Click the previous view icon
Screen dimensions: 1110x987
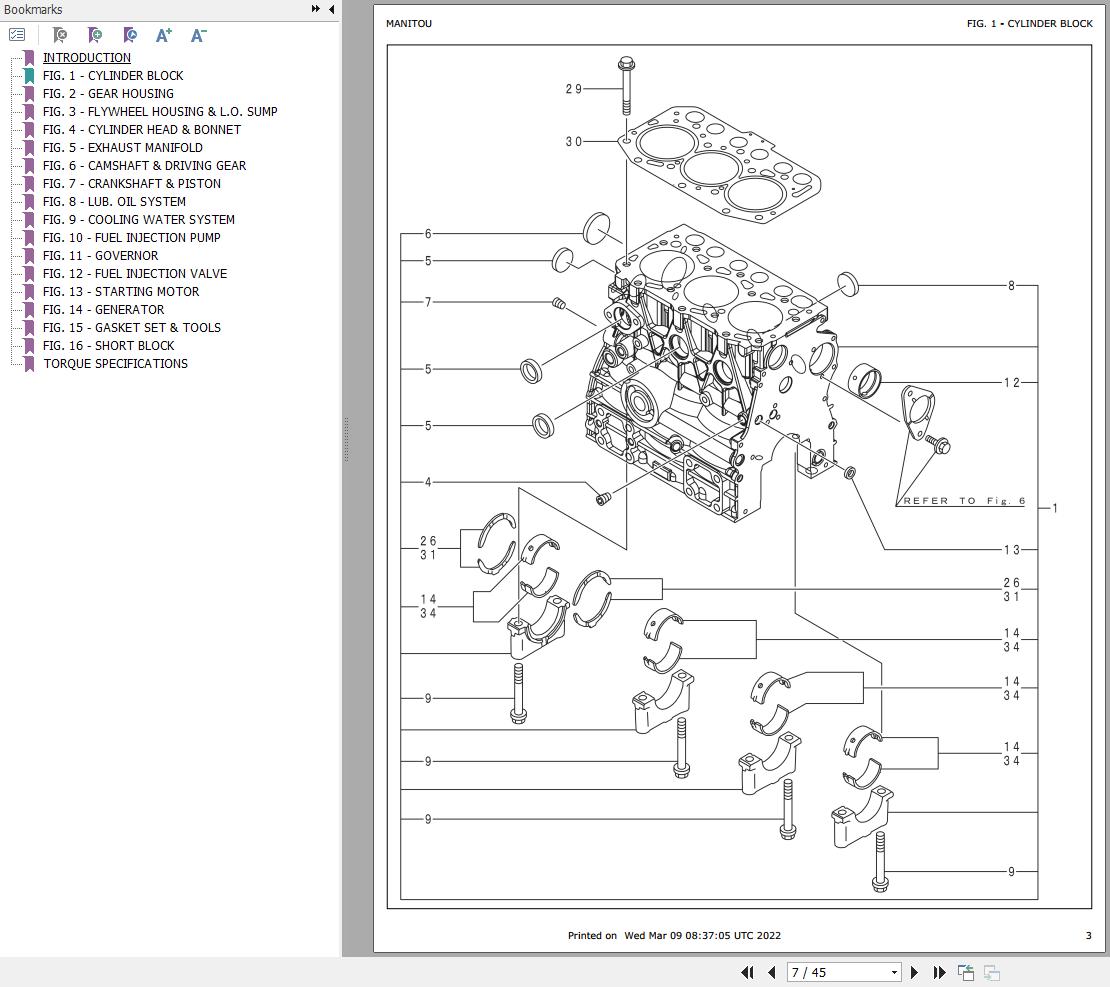coord(966,972)
